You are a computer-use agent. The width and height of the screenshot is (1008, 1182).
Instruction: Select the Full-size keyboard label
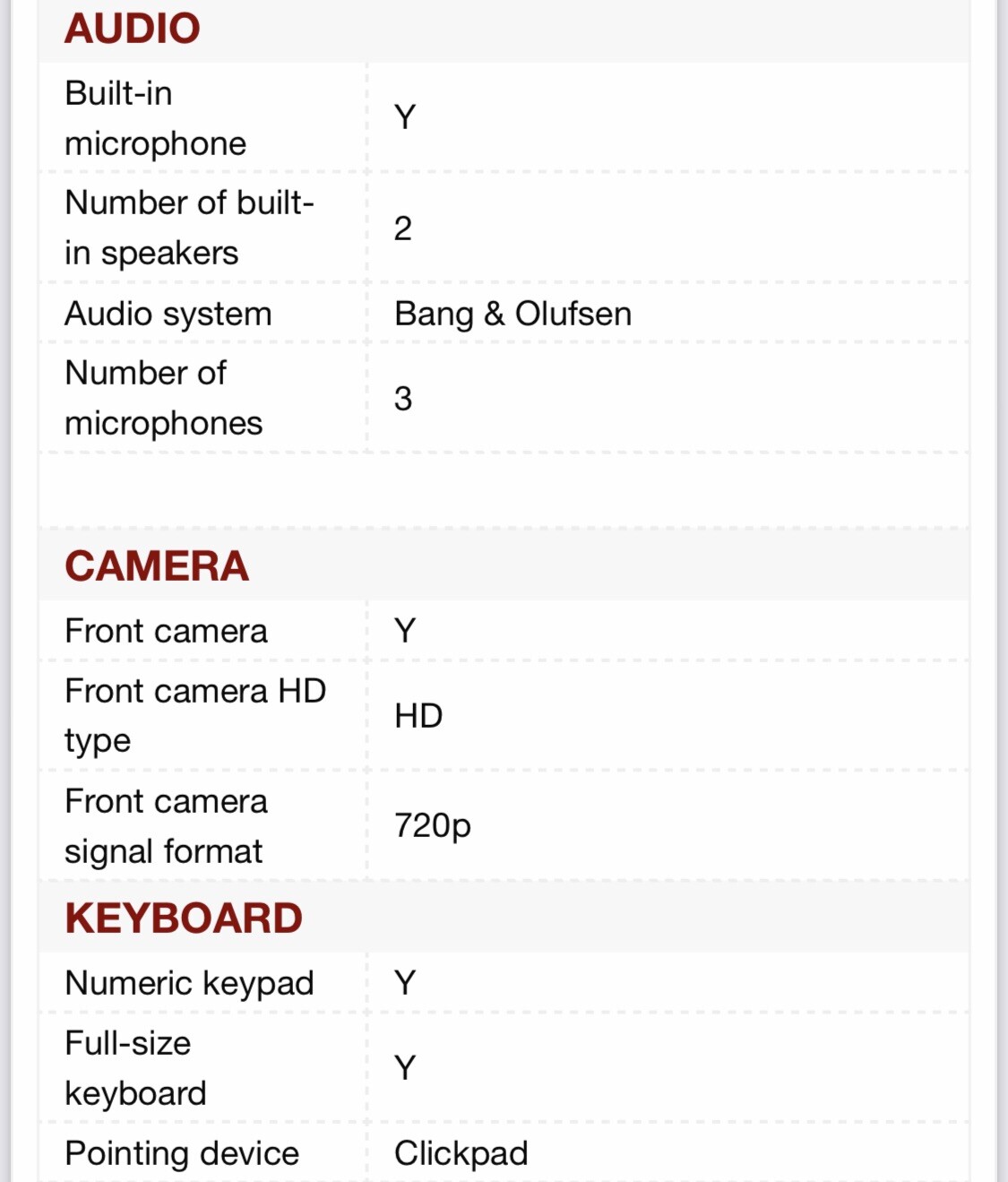(x=135, y=1068)
